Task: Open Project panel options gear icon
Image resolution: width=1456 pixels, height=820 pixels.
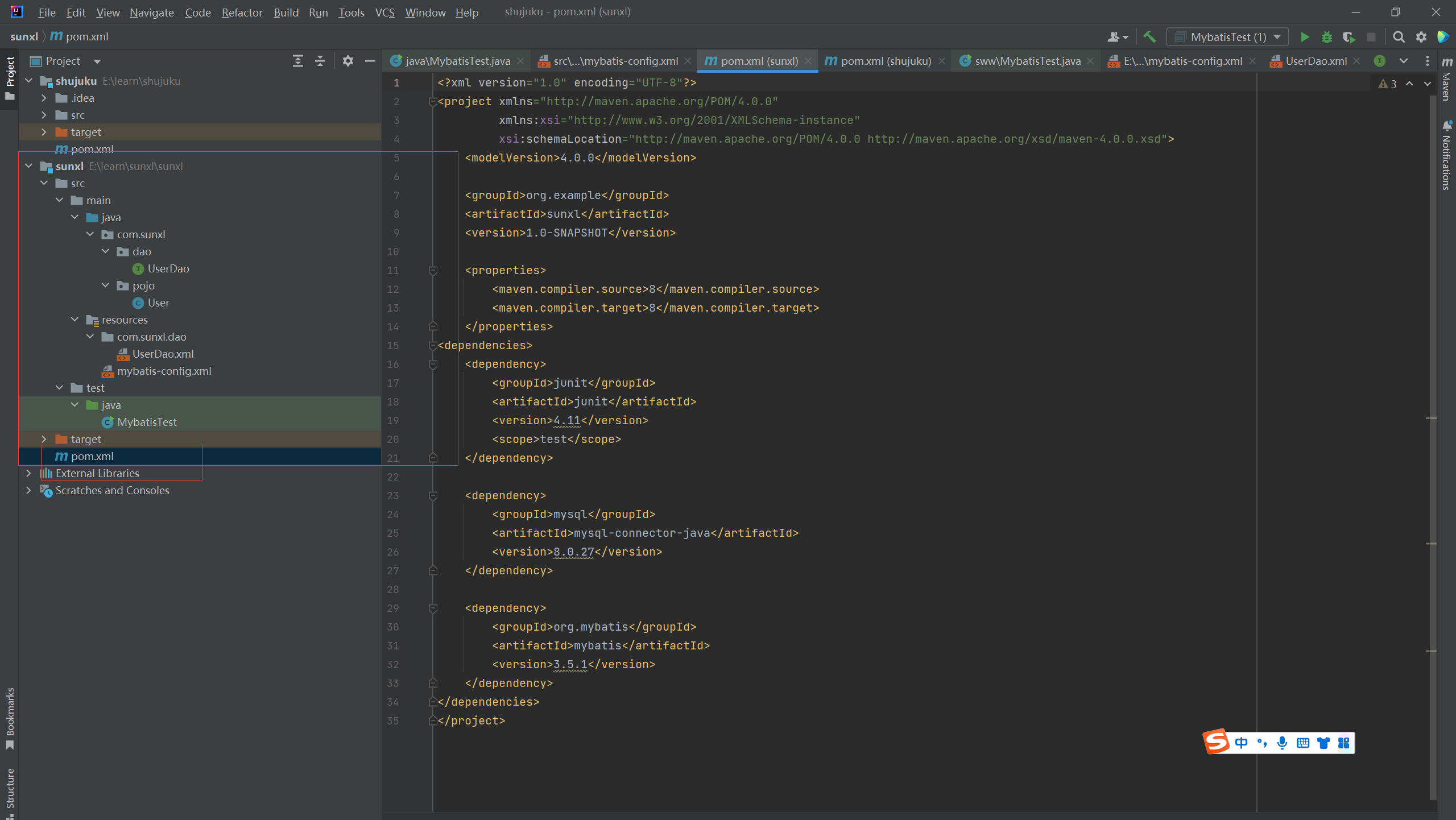Action: (x=348, y=61)
